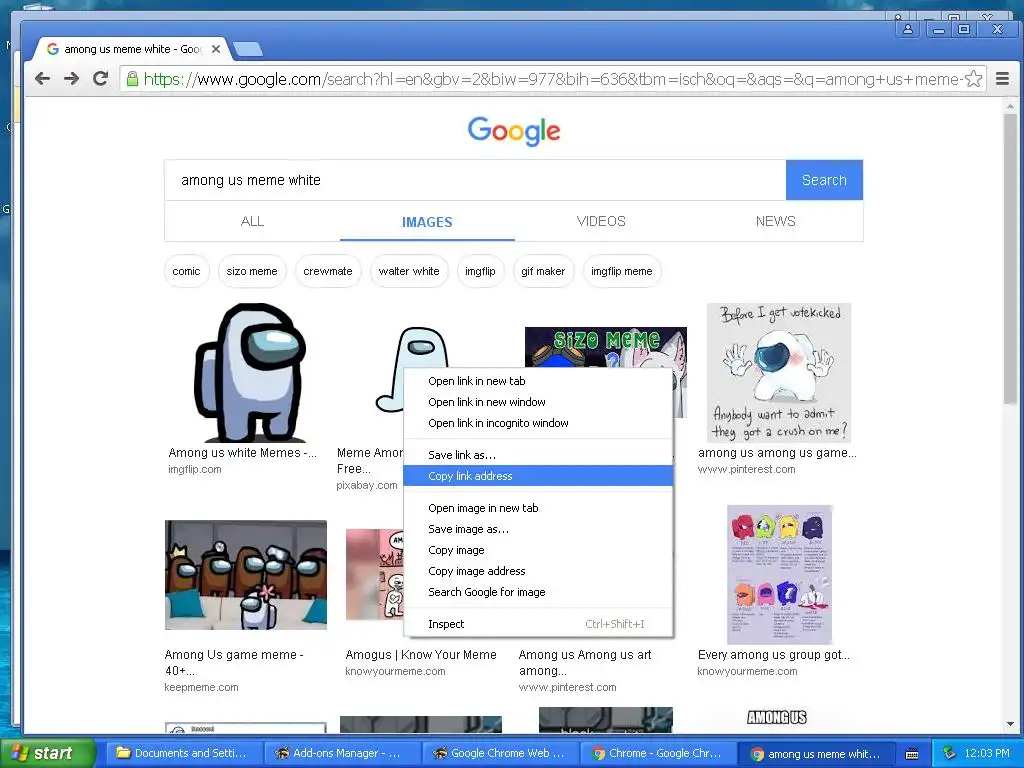Switch to Chrome - Google Chr taskbar item

coord(657,753)
